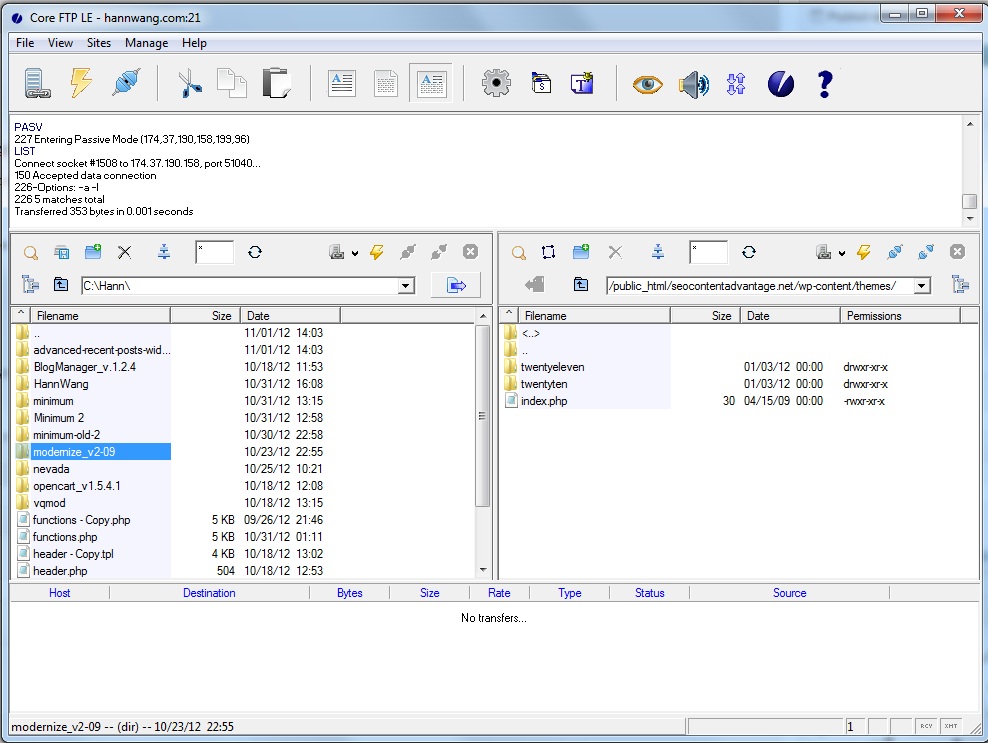Viewport: 988px width, 743px height.
Task: Open the View menu
Action: pyautogui.click(x=60, y=43)
